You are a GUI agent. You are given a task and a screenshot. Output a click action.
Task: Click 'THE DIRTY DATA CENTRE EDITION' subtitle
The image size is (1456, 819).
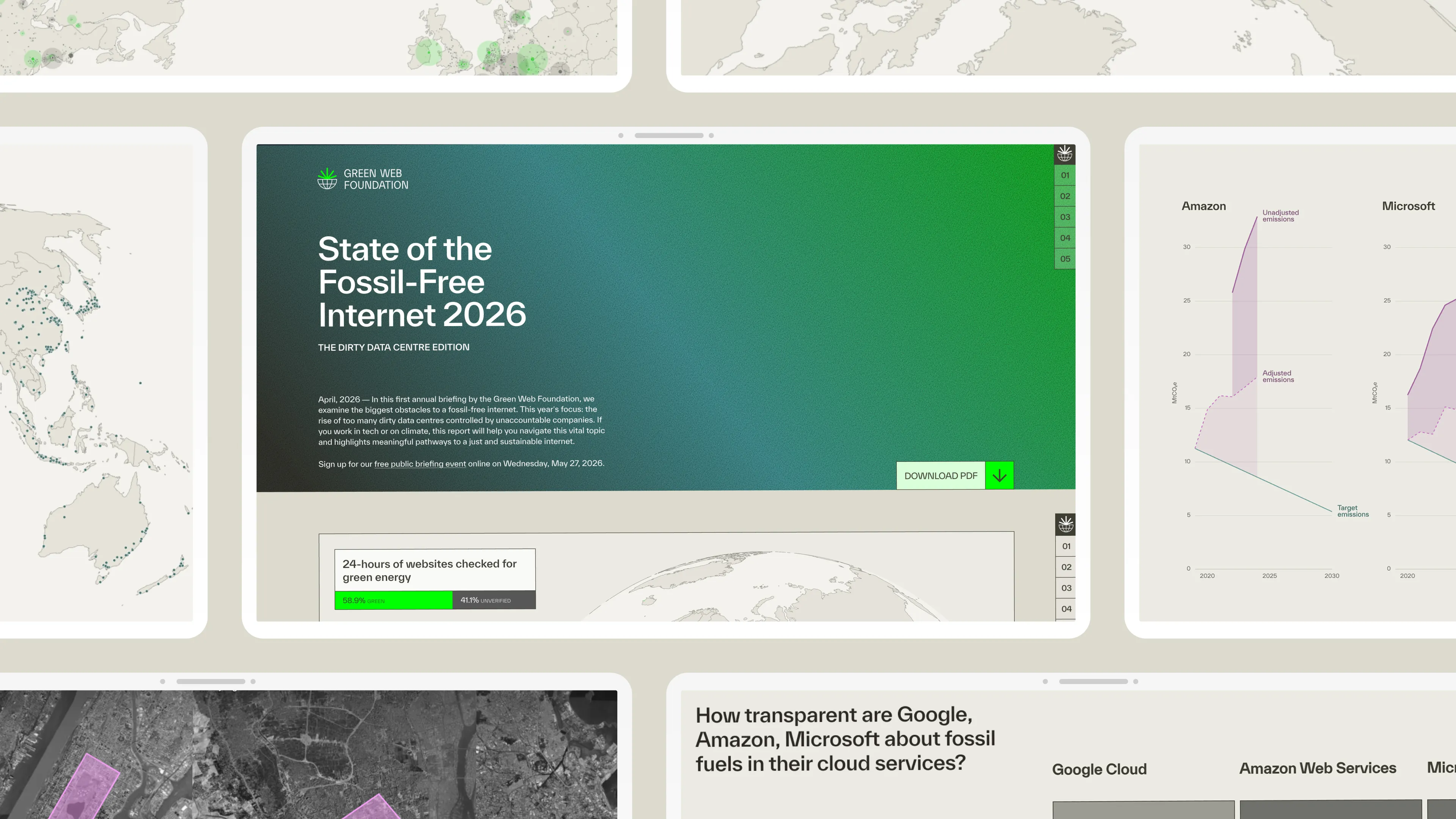pos(394,347)
